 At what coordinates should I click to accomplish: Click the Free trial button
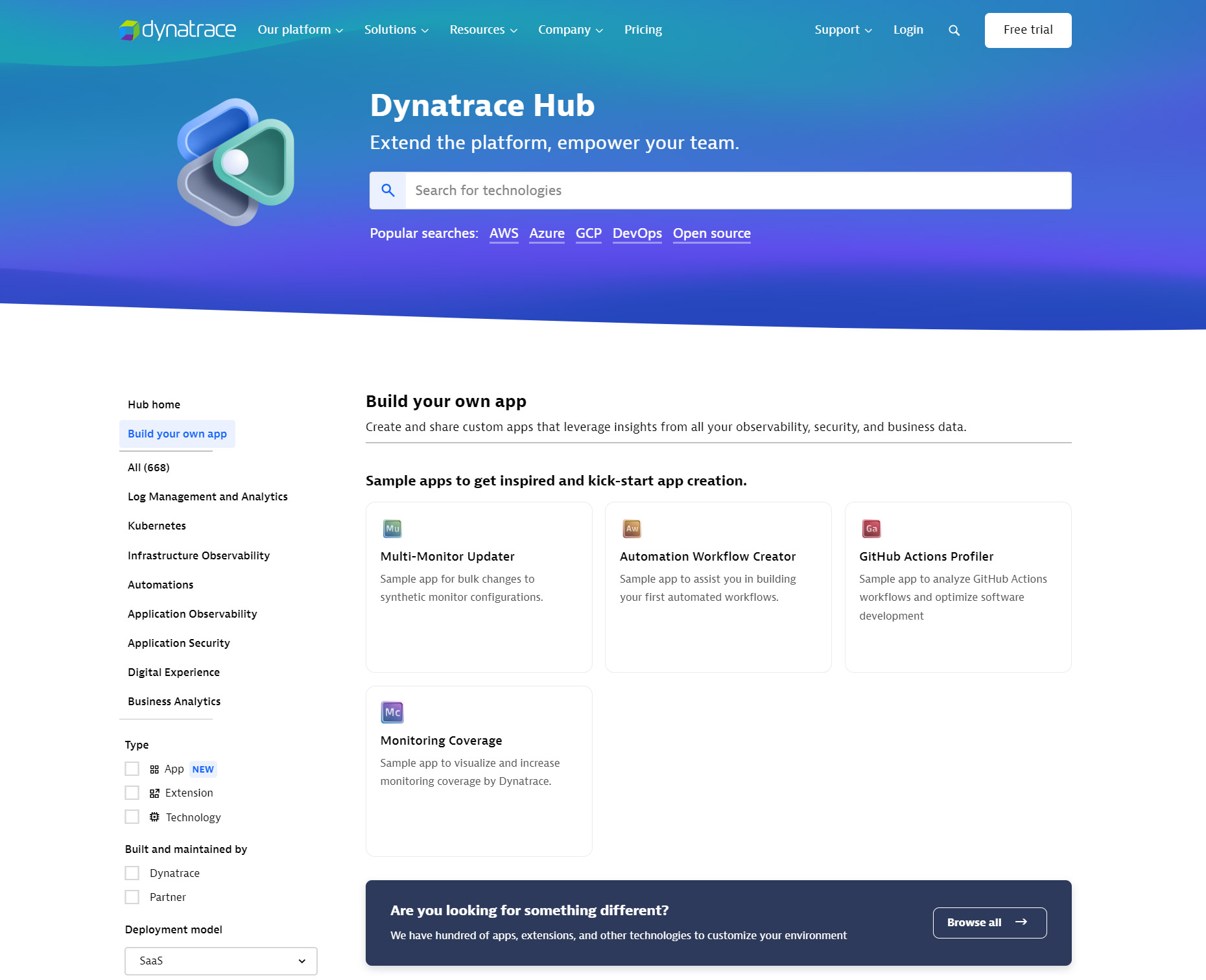1028,30
